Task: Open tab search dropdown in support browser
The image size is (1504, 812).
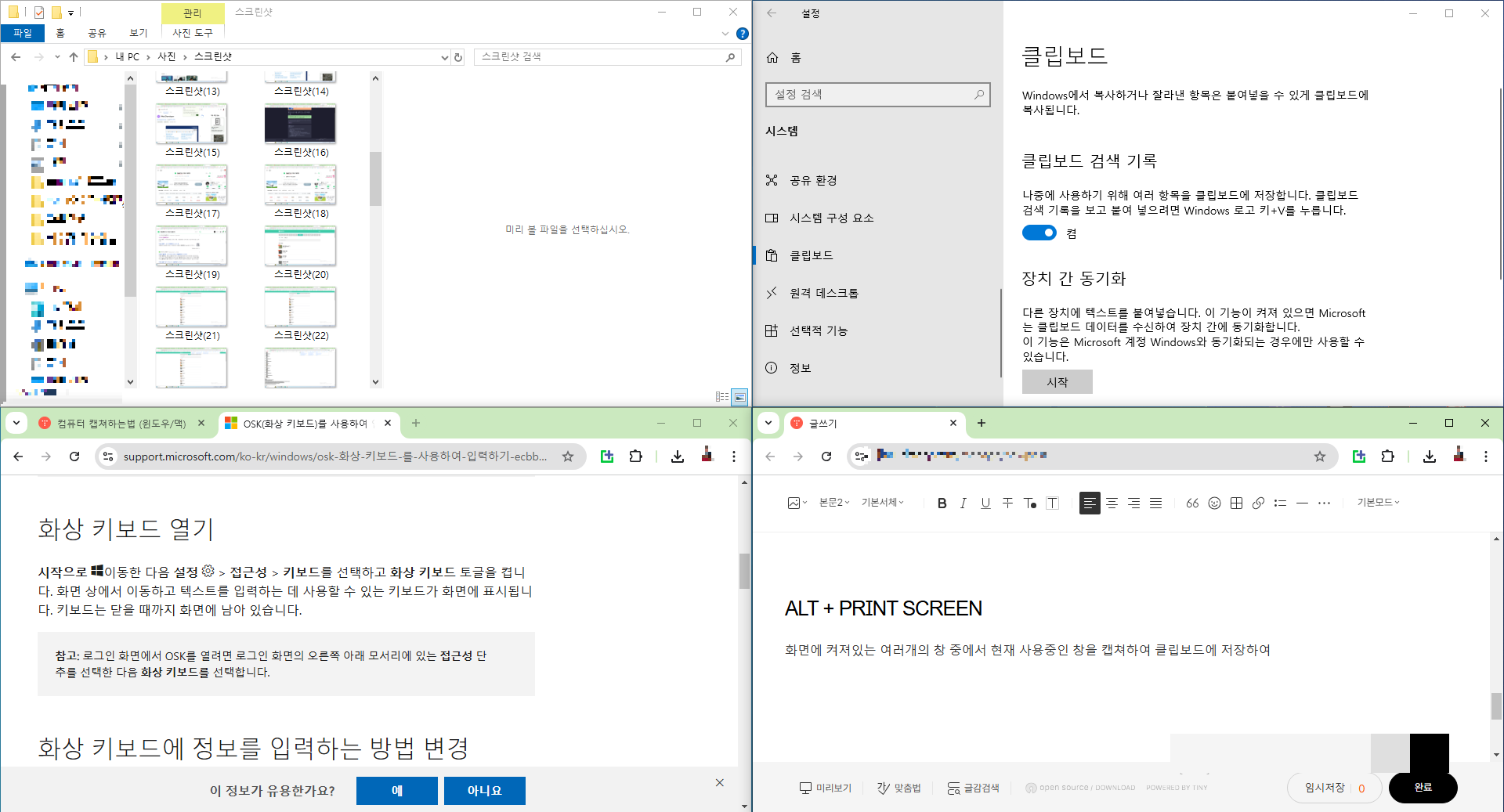Action: click(16, 423)
